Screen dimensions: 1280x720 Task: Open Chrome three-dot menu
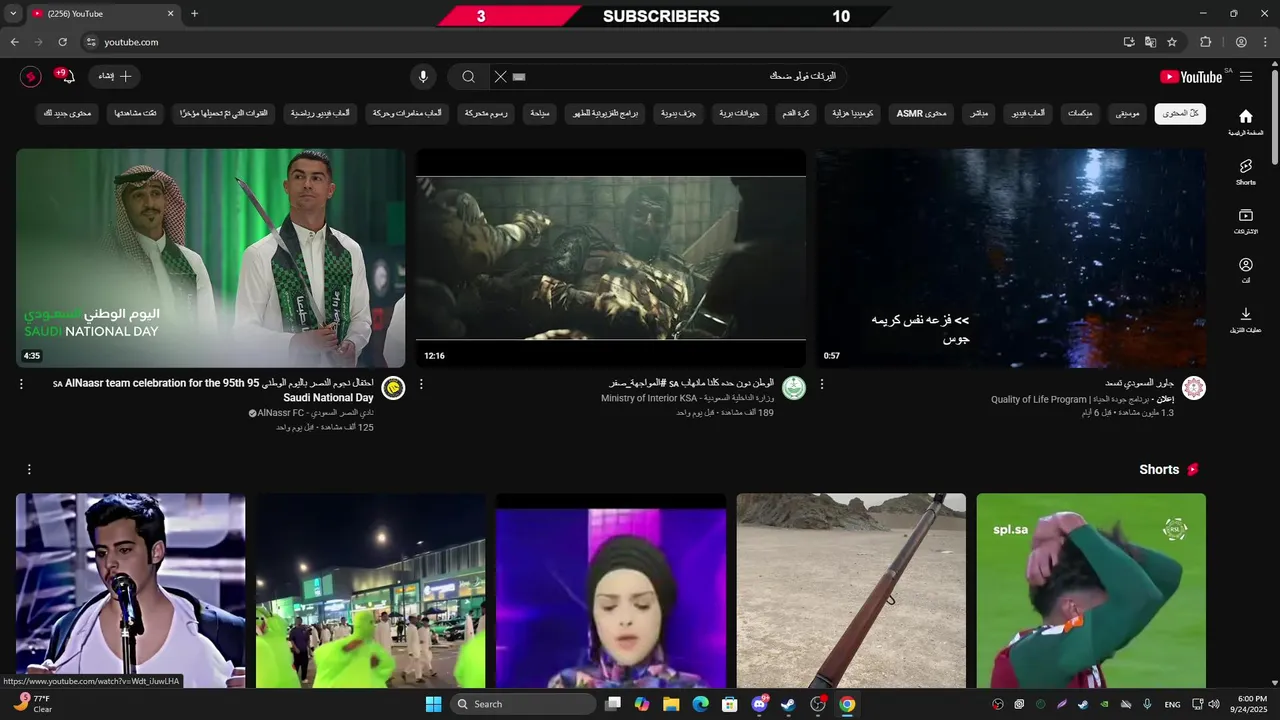(1265, 42)
